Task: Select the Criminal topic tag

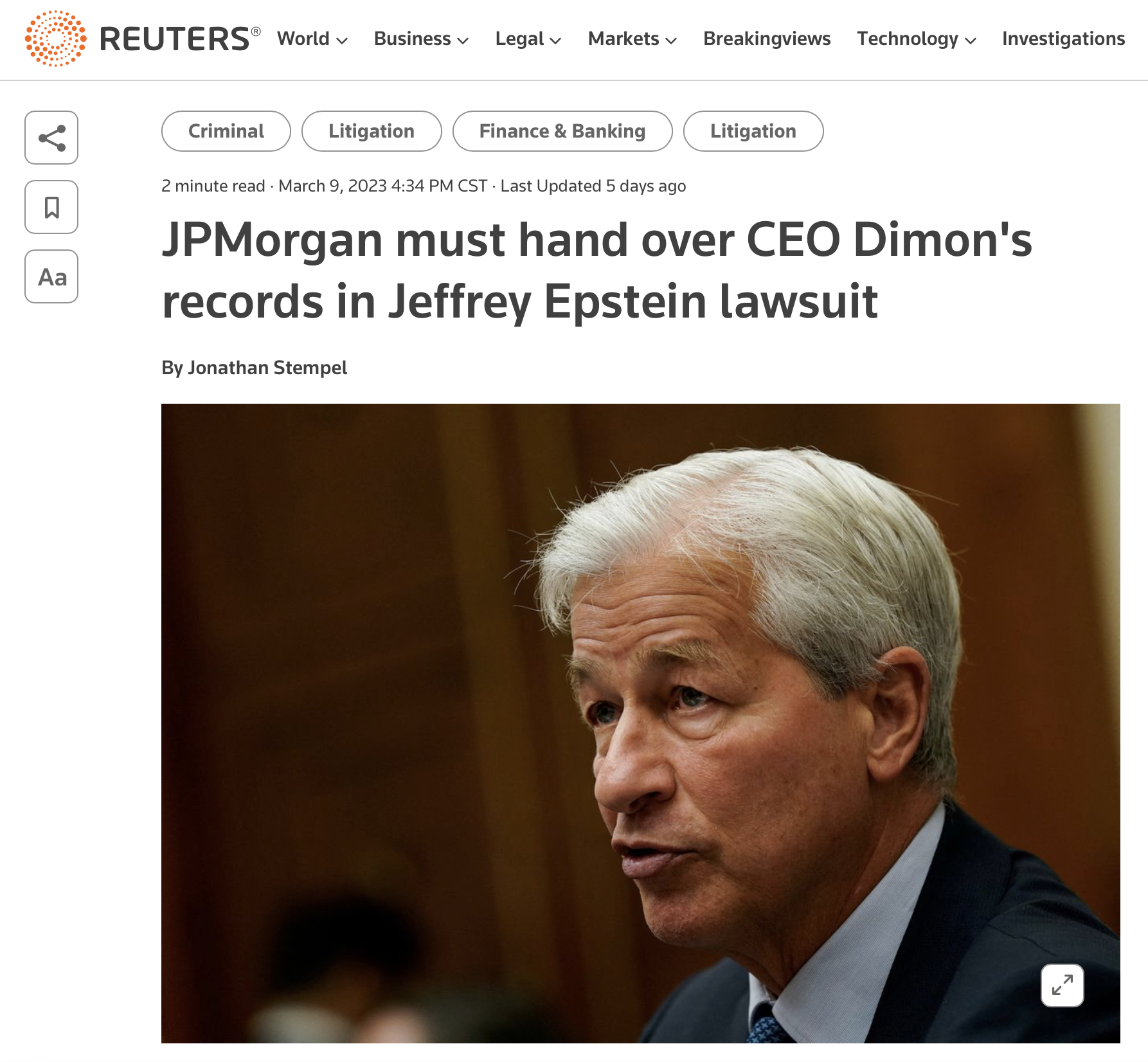Action: (226, 131)
